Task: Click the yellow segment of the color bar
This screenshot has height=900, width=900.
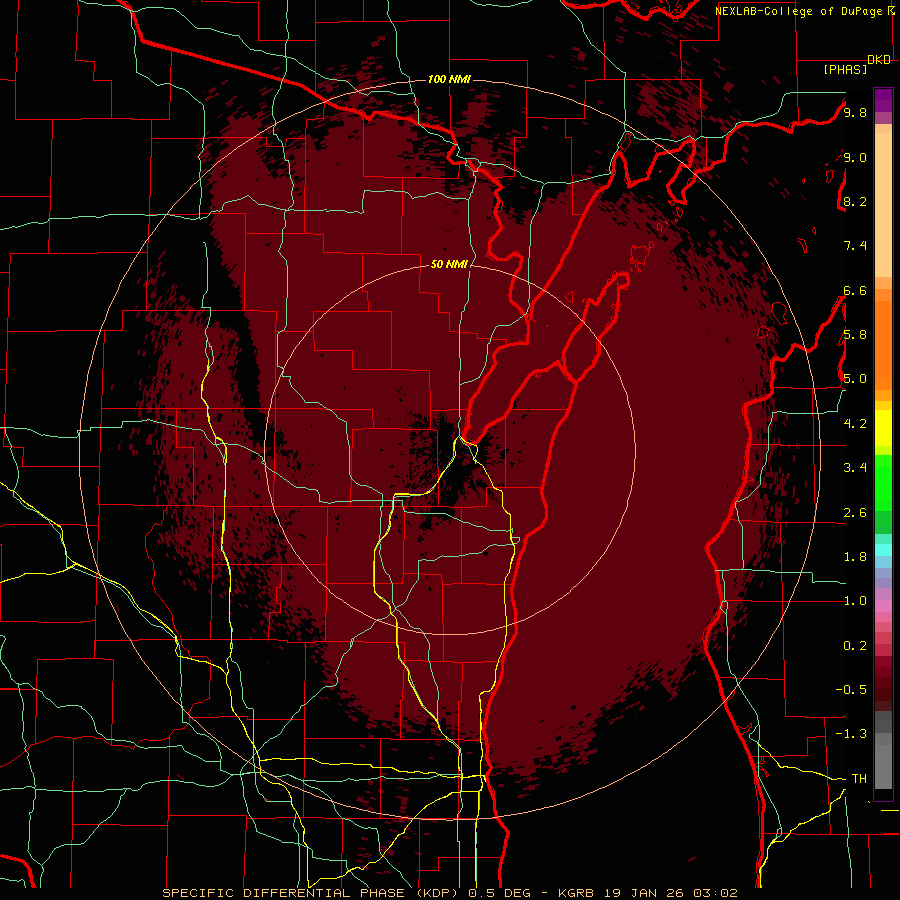Action: [x=883, y=428]
